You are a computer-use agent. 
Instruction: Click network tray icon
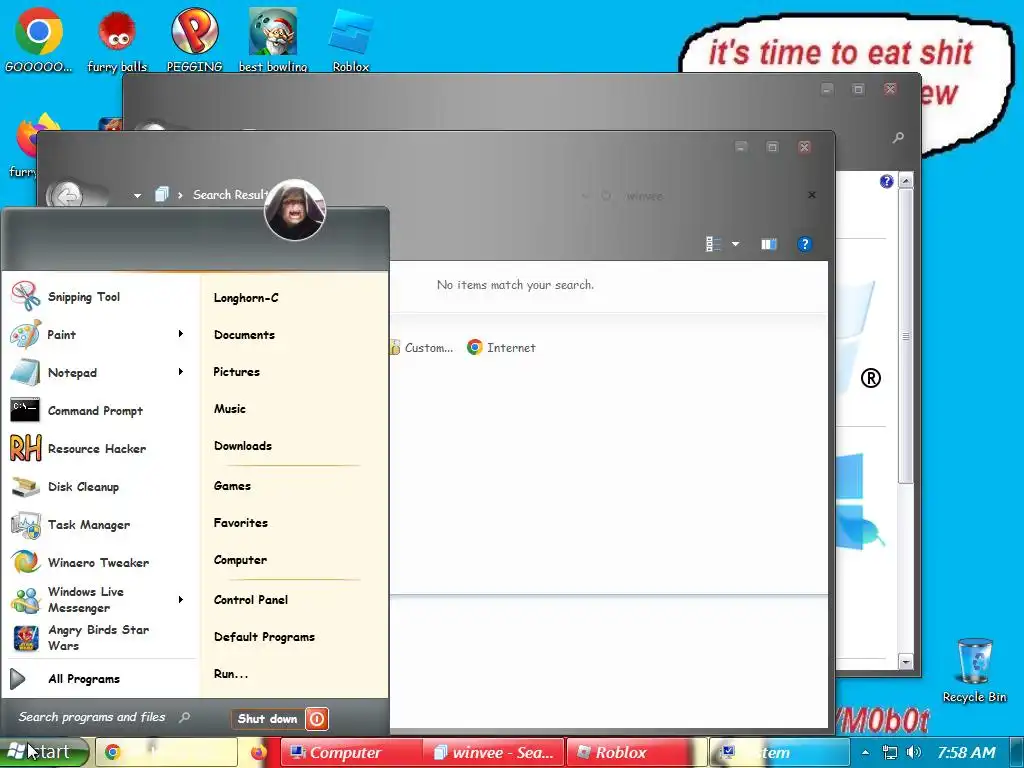click(x=889, y=752)
